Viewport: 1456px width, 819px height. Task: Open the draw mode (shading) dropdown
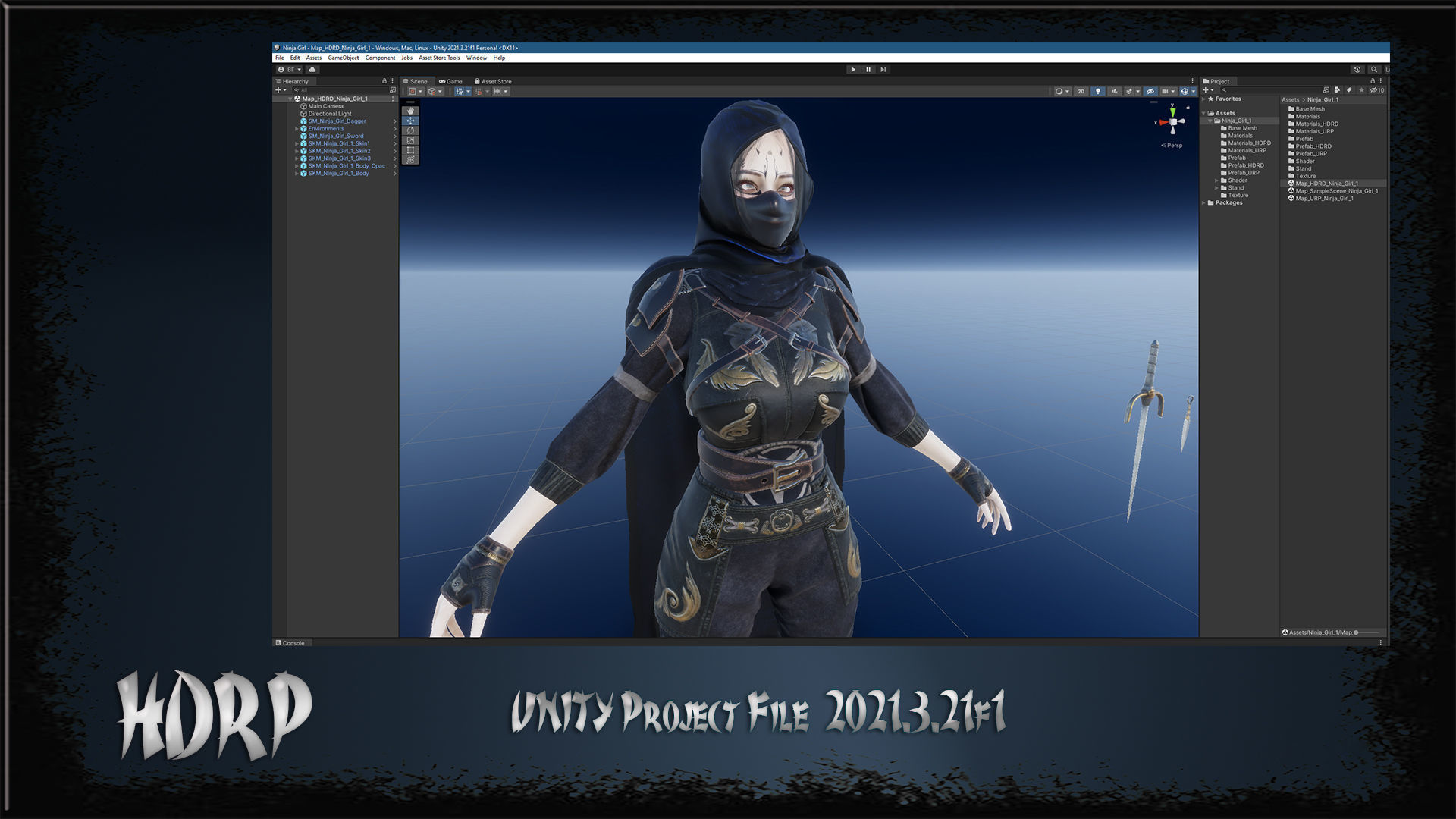1062,91
